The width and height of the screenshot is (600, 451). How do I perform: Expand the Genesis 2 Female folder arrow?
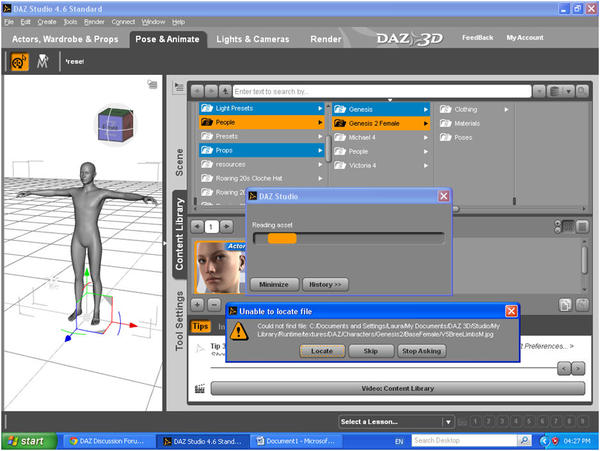(426, 124)
